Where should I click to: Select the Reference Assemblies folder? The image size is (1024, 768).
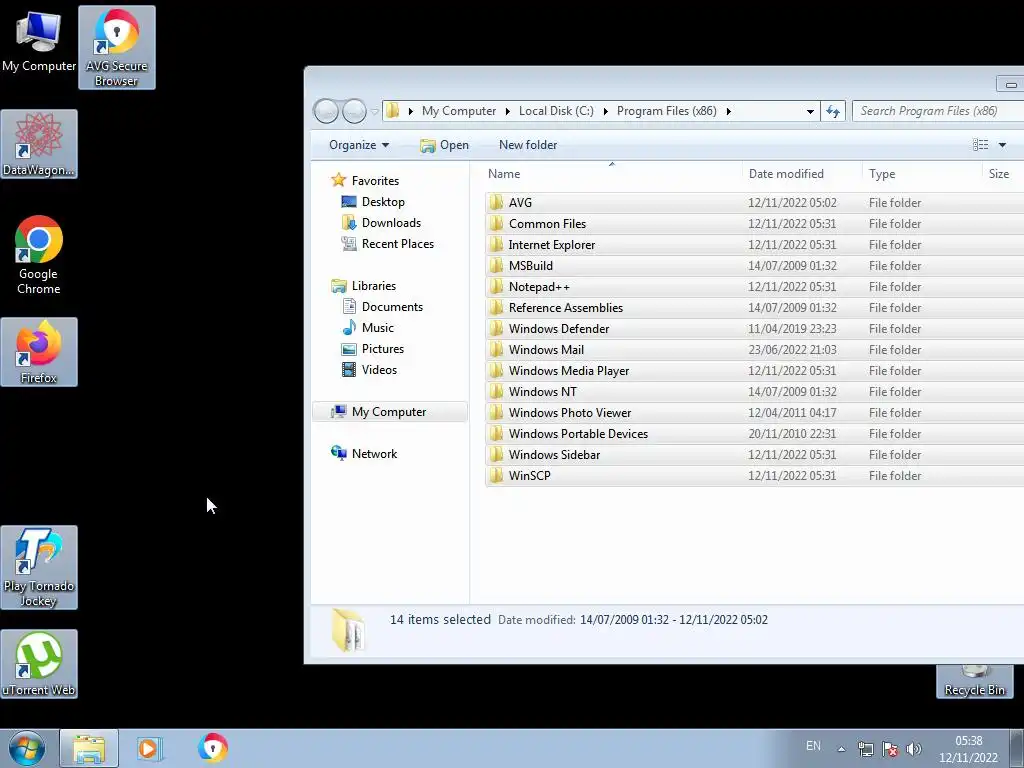[x=754, y=308]
